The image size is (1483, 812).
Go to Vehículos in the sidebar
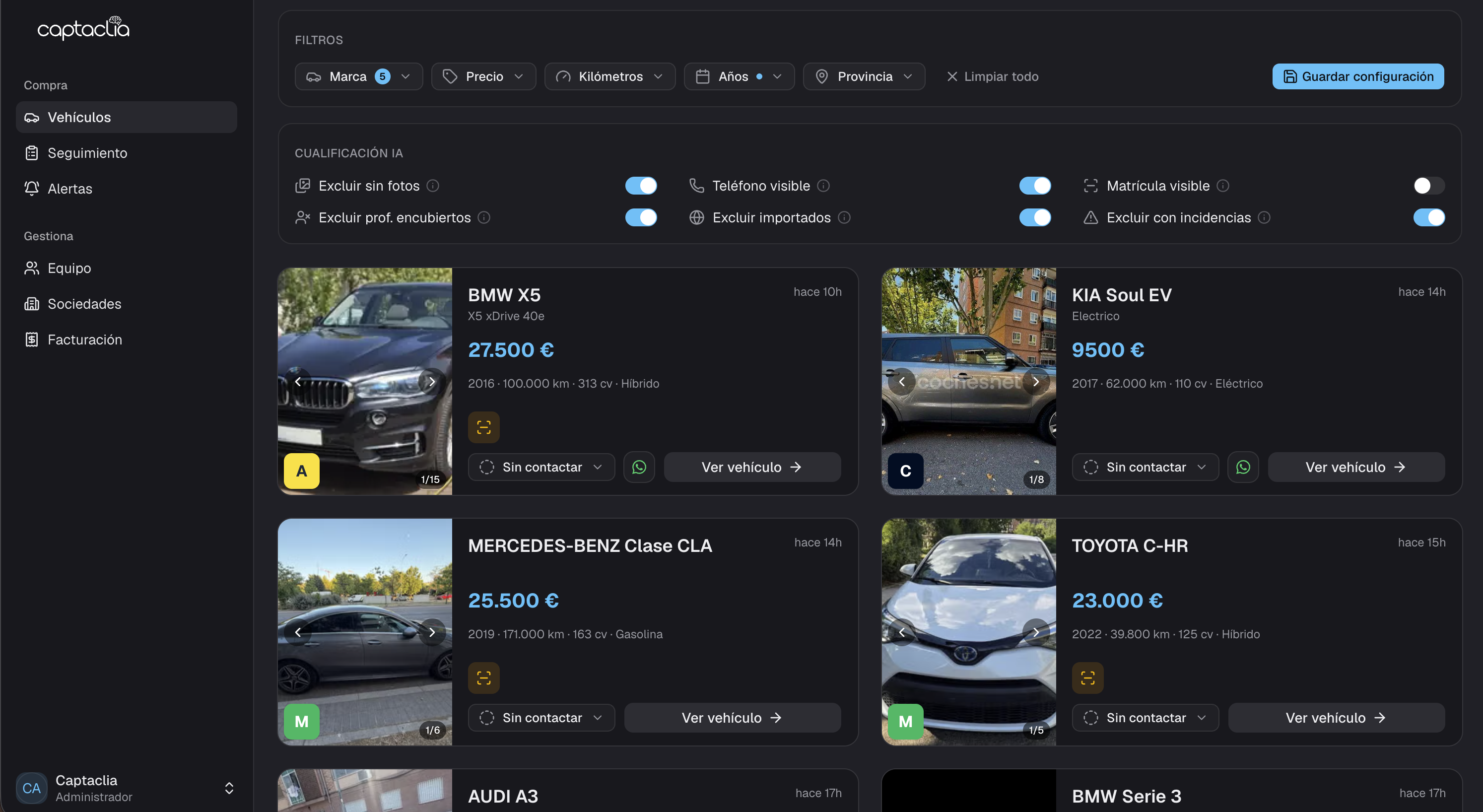click(126, 118)
